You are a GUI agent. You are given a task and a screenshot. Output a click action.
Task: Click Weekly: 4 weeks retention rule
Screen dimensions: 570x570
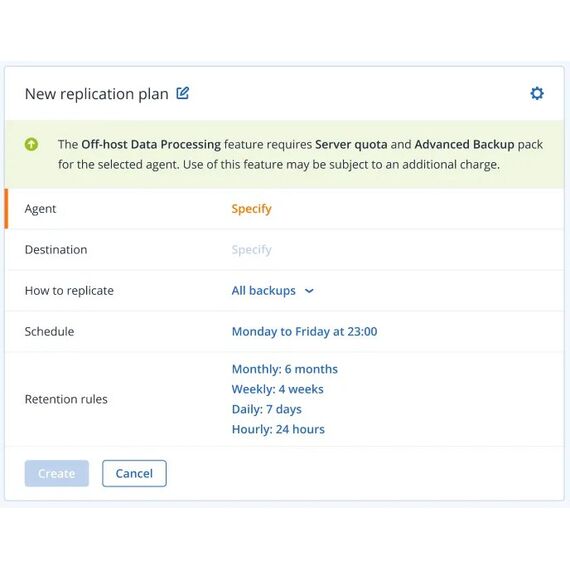tap(277, 389)
